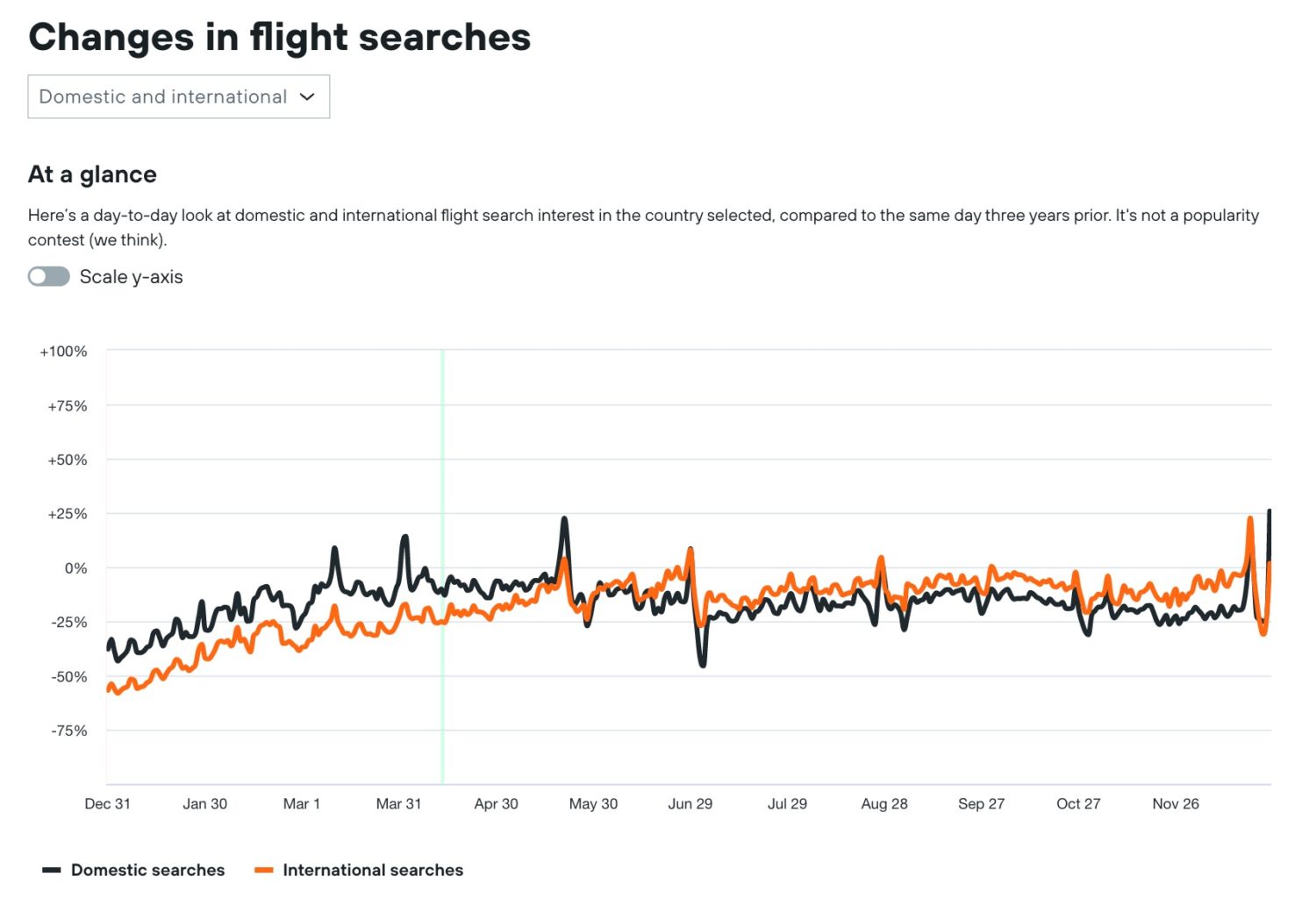The width and height of the screenshot is (1316, 905).
Task: Select the Domestic searches legend label
Action: [x=149, y=870]
